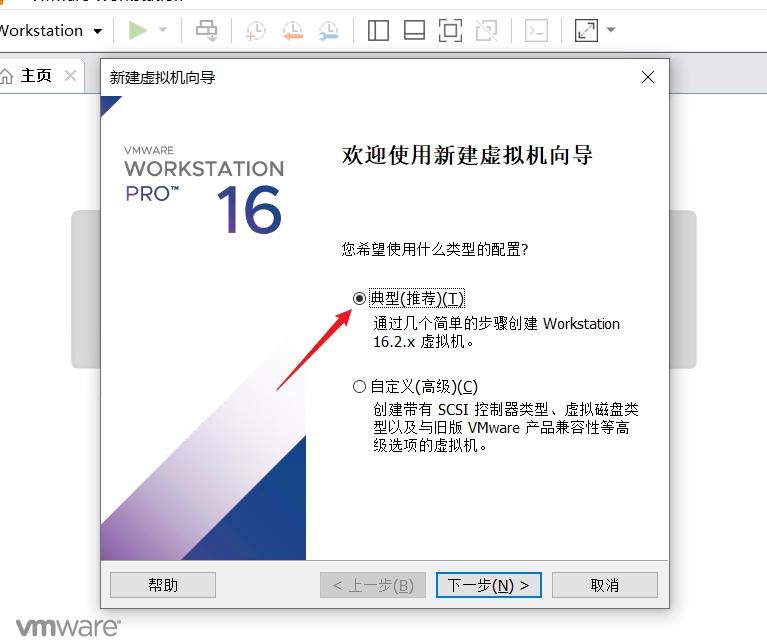
Task: Click the Unity mode icon
Action: 487,30
